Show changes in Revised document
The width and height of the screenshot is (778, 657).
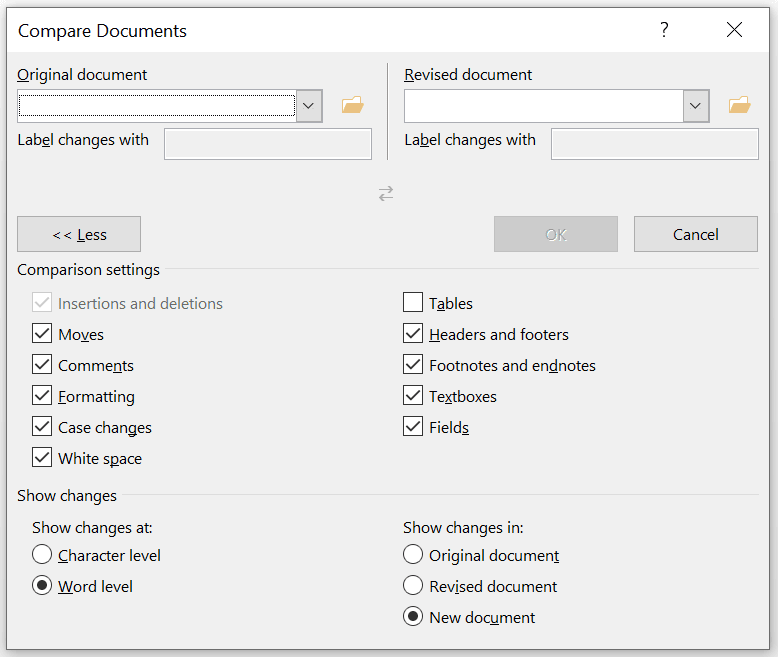point(413,586)
